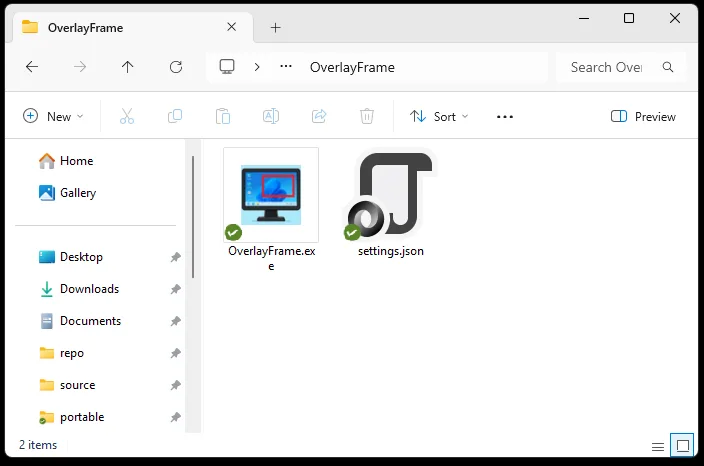Minimize the Explorer window
Image resolution: width=704 pixels, height=466 pixels.
(584, 18)
